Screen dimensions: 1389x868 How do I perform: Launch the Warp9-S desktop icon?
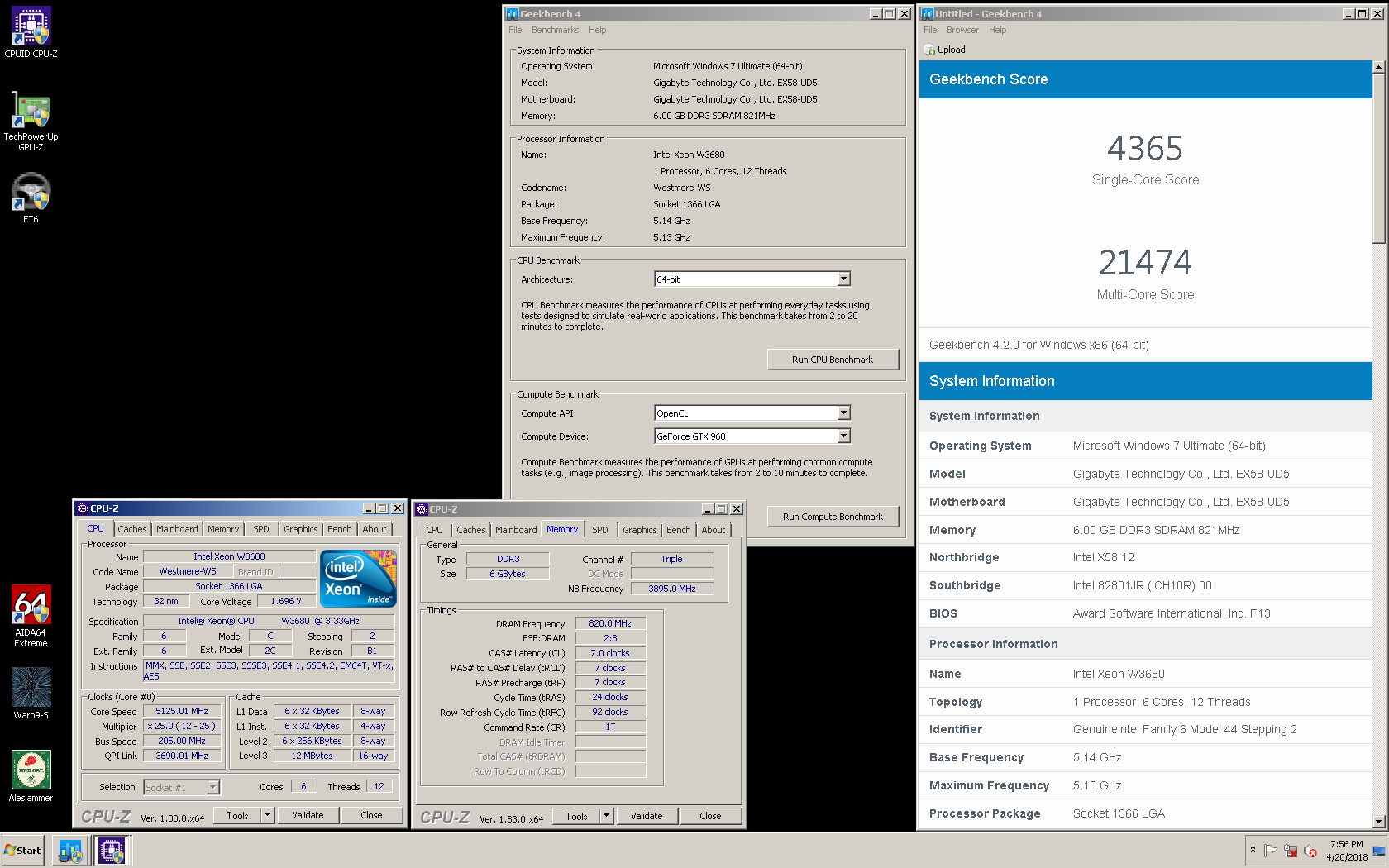pyautogui.click(x=31, y=693)
